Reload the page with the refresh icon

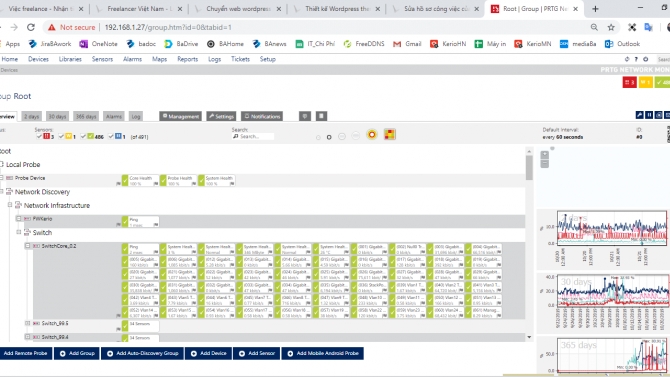tap(31, 27)
